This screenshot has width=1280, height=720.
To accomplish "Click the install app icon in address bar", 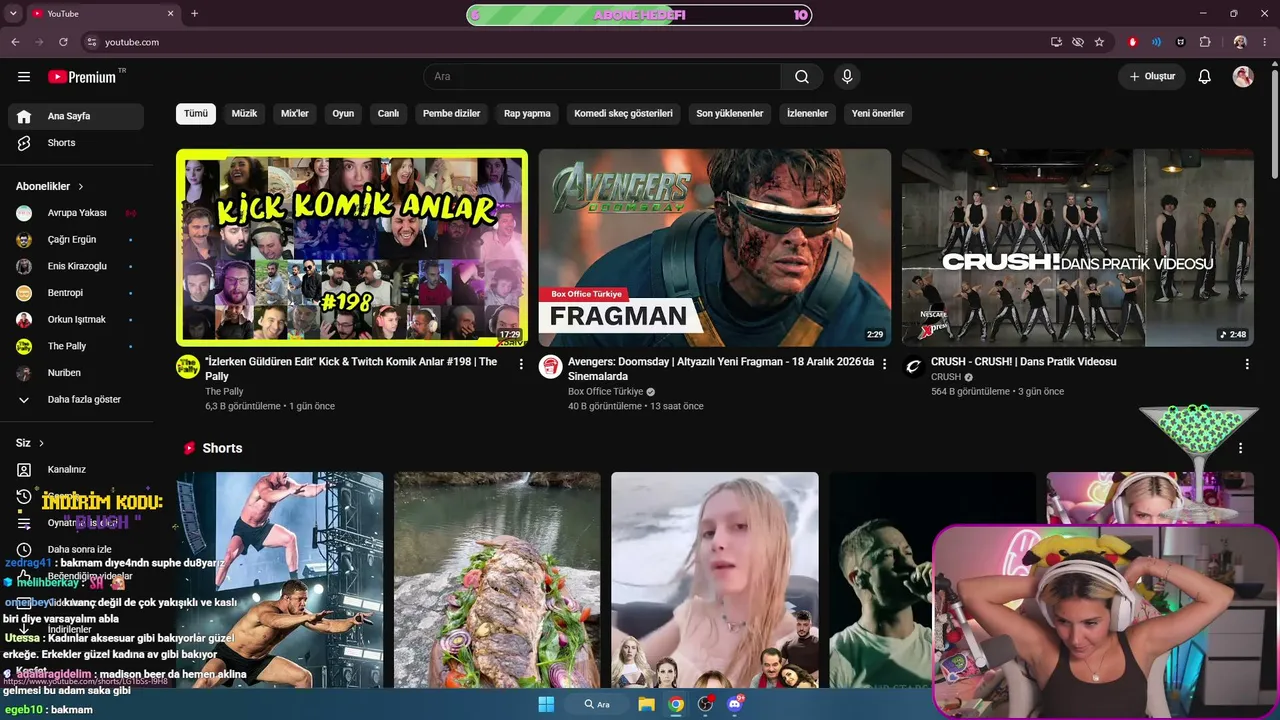I will [x=1056, y=42].
